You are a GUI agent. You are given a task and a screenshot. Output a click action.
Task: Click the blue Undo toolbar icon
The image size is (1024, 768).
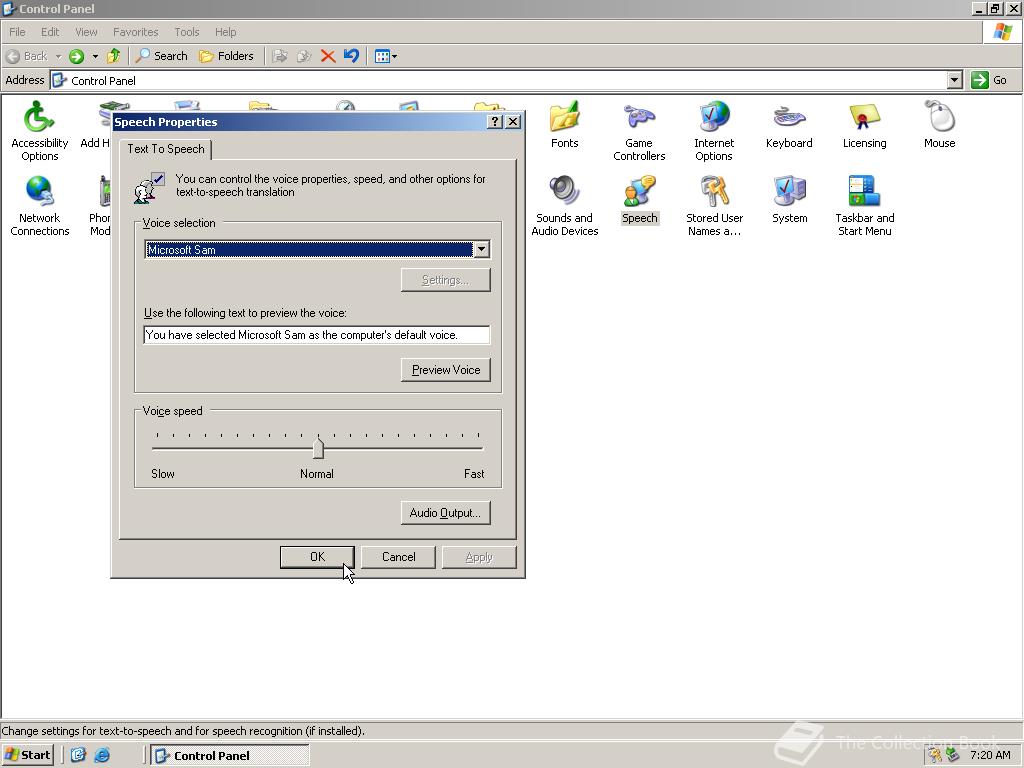pos(351,56)
